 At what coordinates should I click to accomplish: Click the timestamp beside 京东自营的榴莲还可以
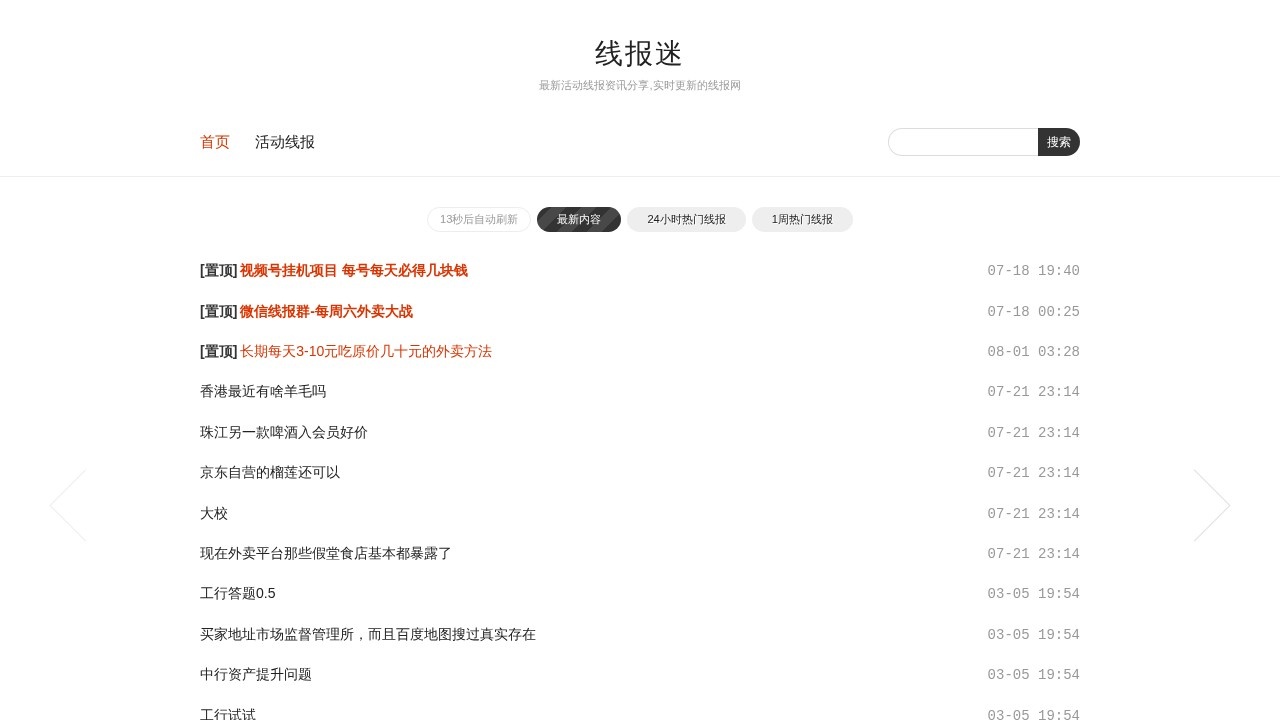[x=1033, y=473]
